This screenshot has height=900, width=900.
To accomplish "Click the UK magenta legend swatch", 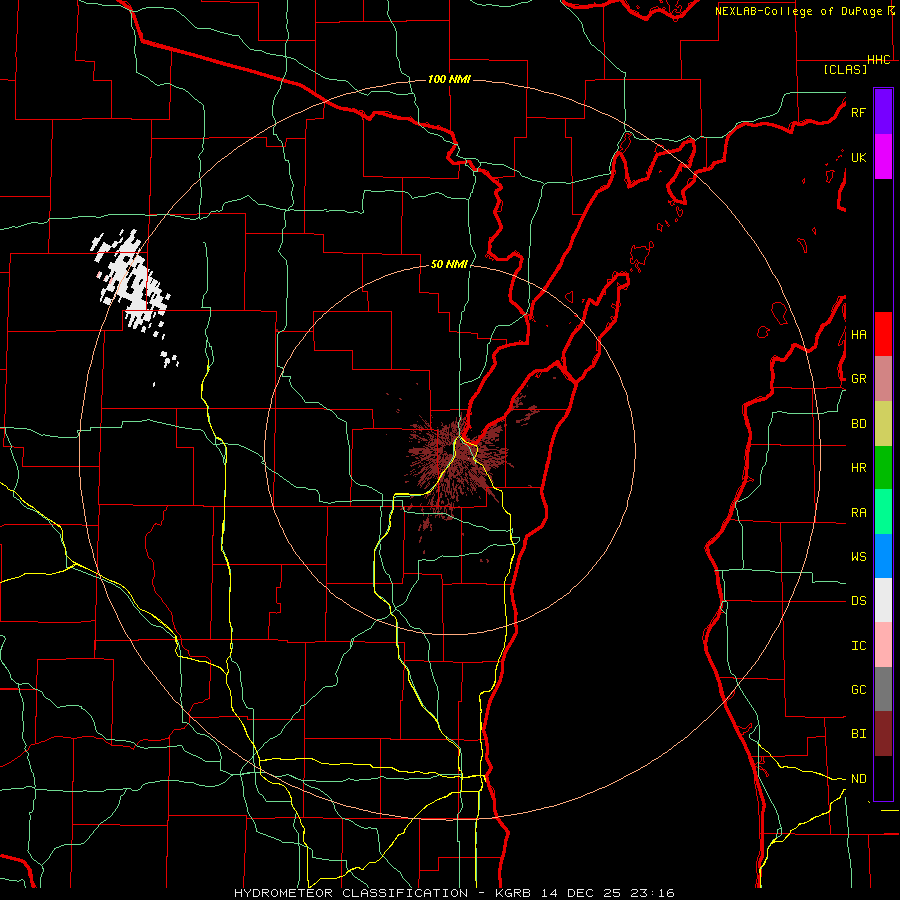I will 883,157.
